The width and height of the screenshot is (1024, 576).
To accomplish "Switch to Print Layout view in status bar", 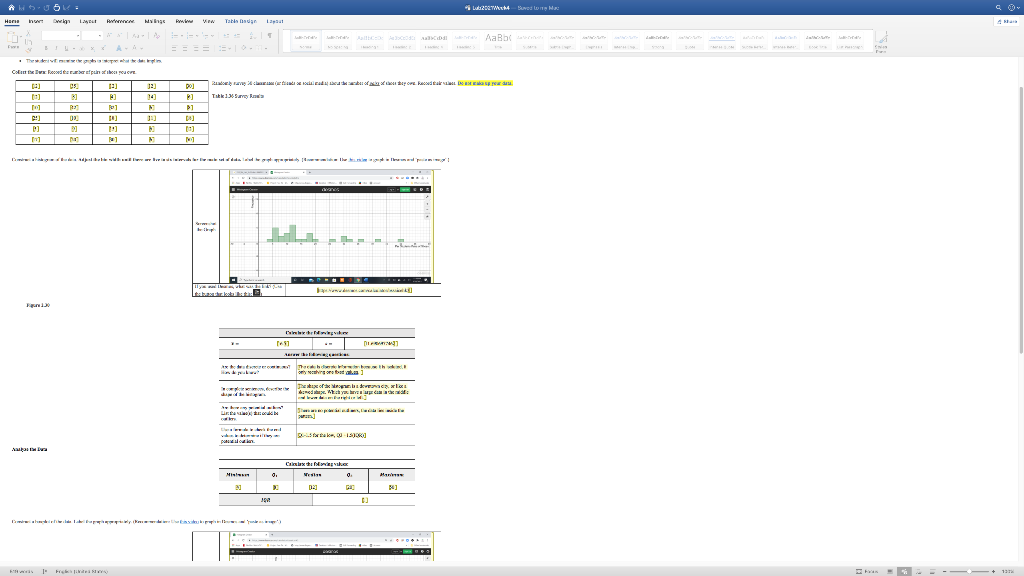I will (889, 571).
